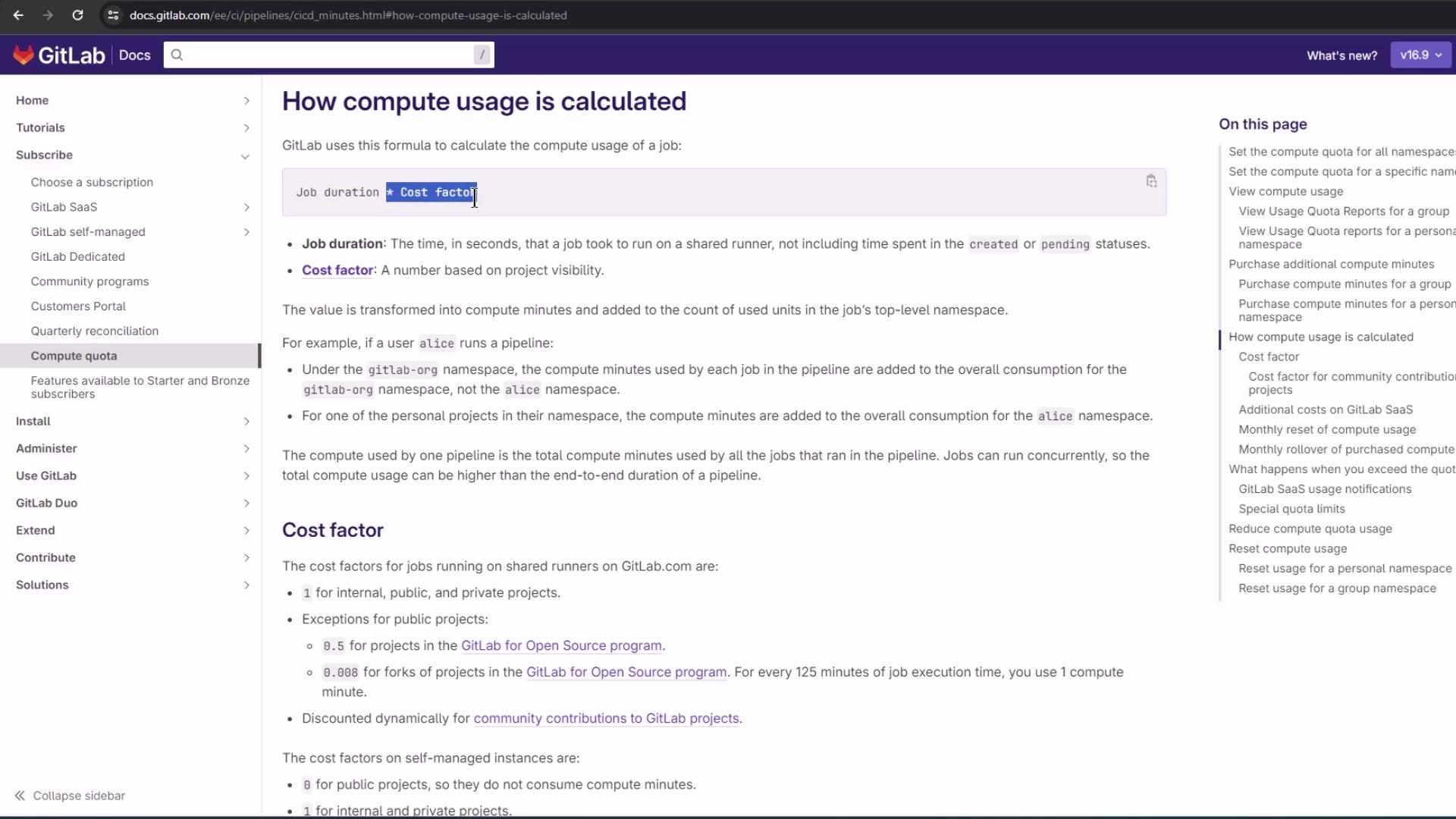Screen dimensions: 1456x819
Task: Expand the Tutorials sidebar section
Action: [x=246, y=128]
